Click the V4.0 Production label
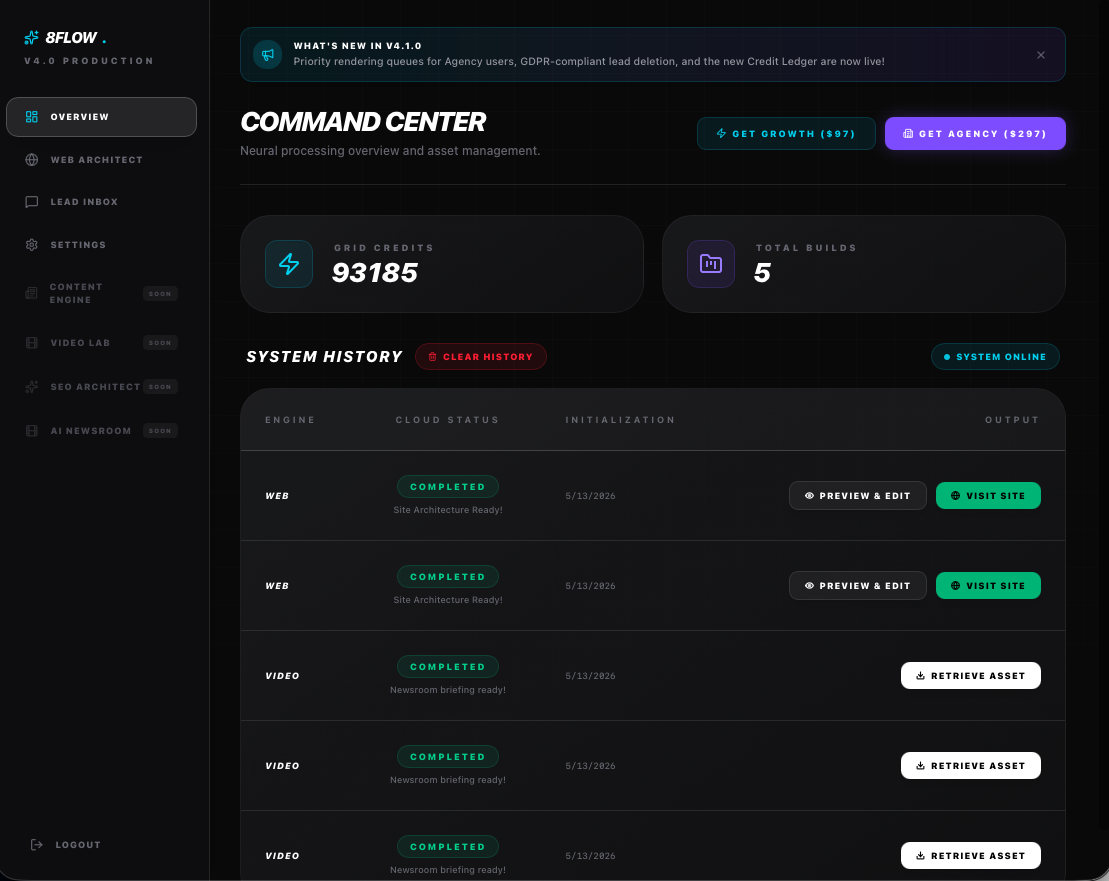Screen dimensions: 1109x881 (89, 62)
